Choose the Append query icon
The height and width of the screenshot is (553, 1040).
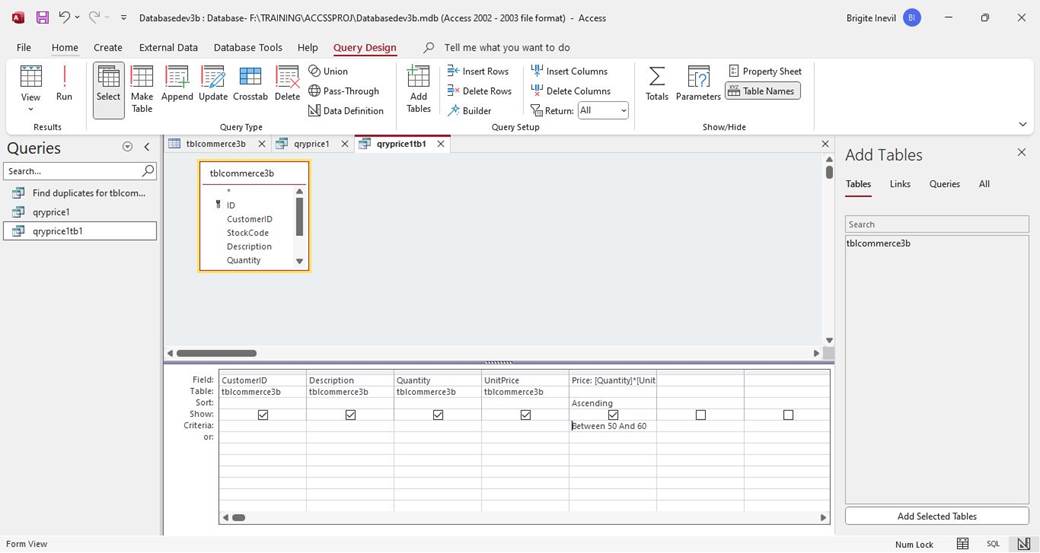tap(177, 84)
